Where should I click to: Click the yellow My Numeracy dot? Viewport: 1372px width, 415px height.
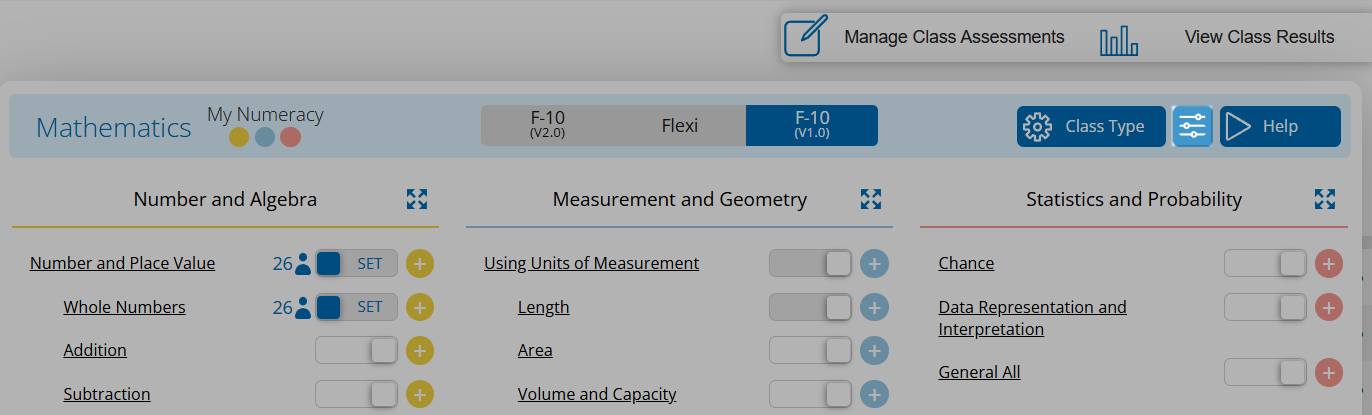click(x=239, y=138)
